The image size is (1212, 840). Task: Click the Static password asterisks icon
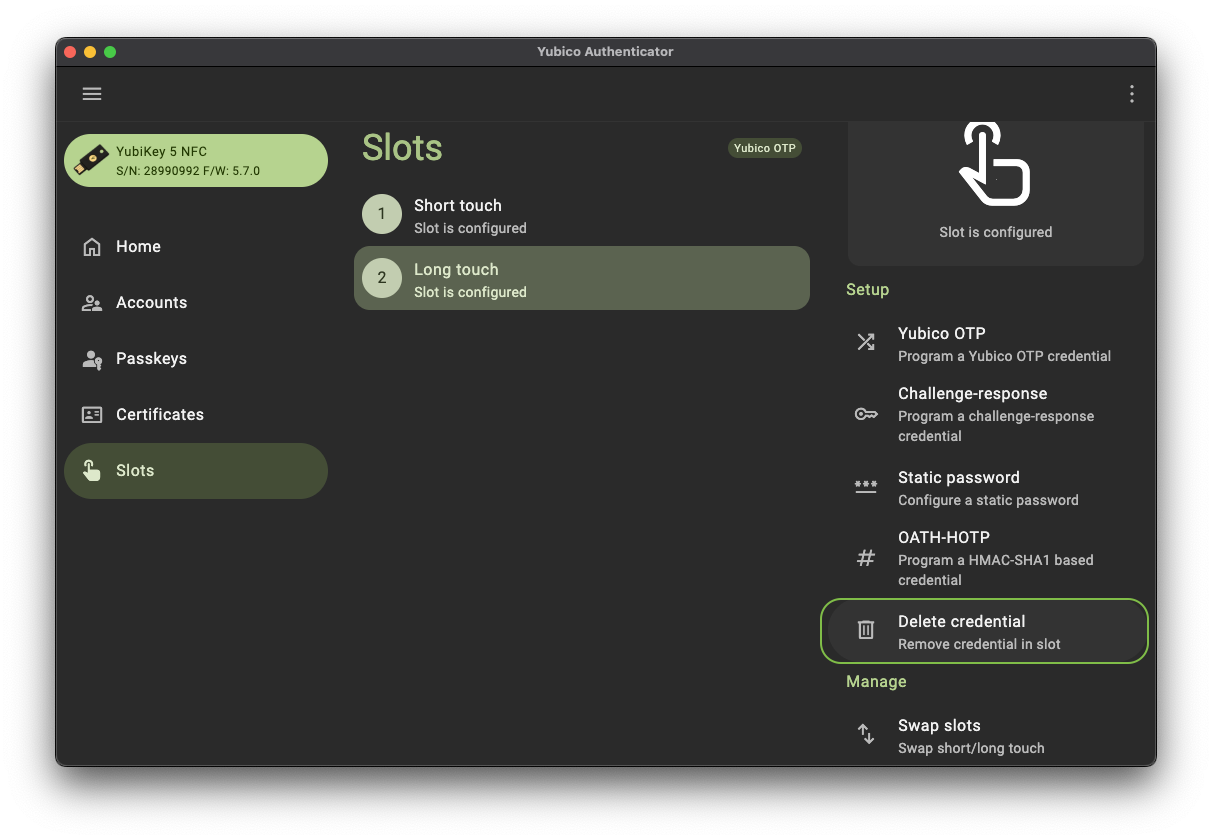pos(866,486)
